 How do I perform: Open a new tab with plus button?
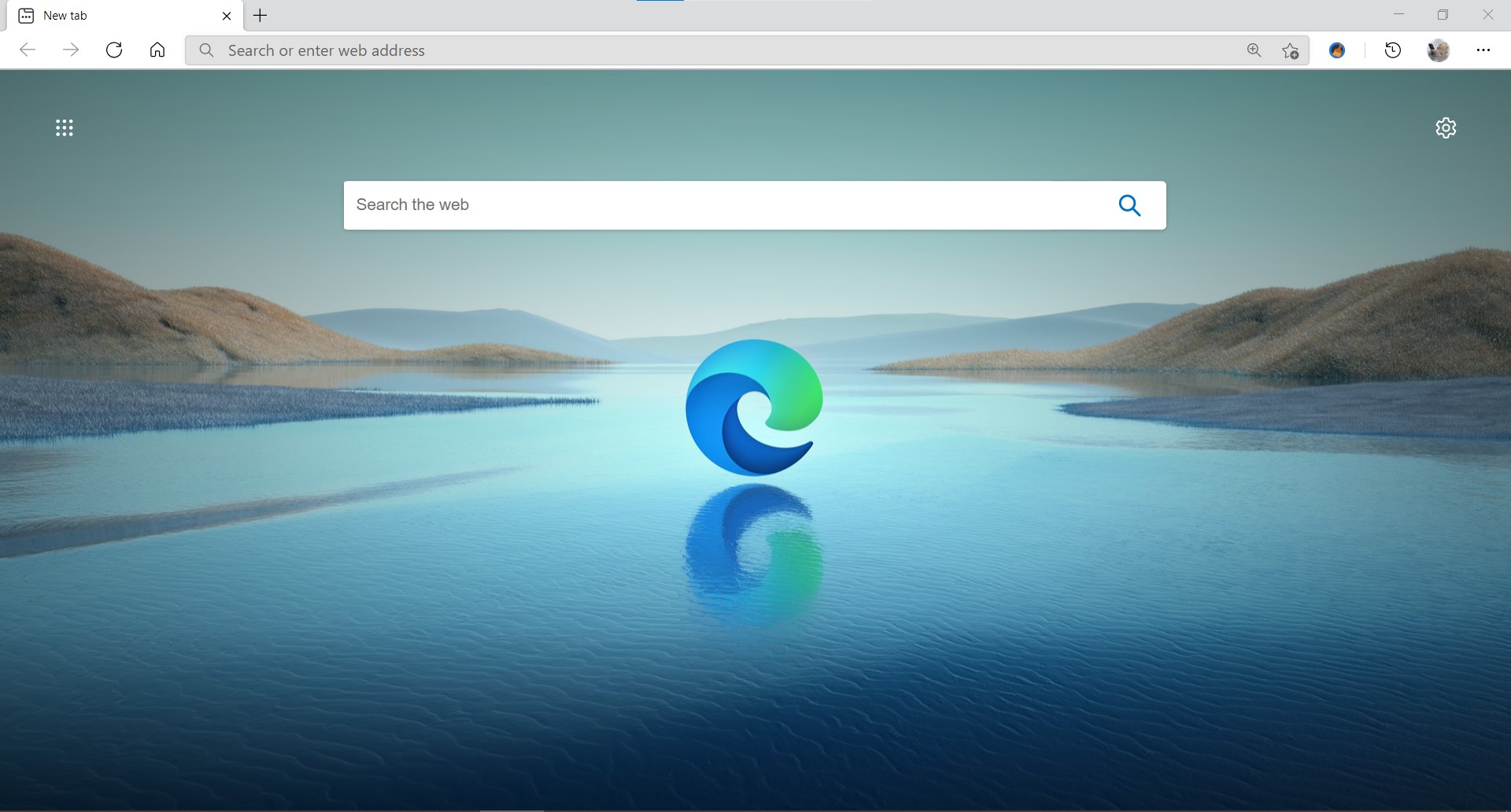(x=260, y=16)
